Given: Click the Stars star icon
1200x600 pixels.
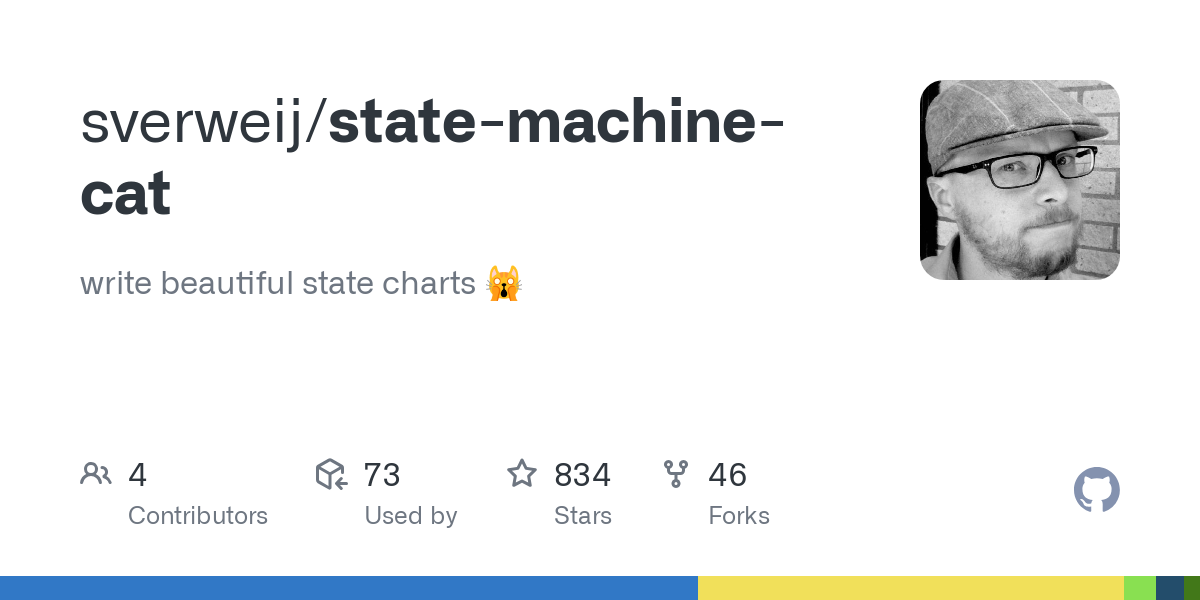Looking at the screenshot, I should (x=522, y=474).
